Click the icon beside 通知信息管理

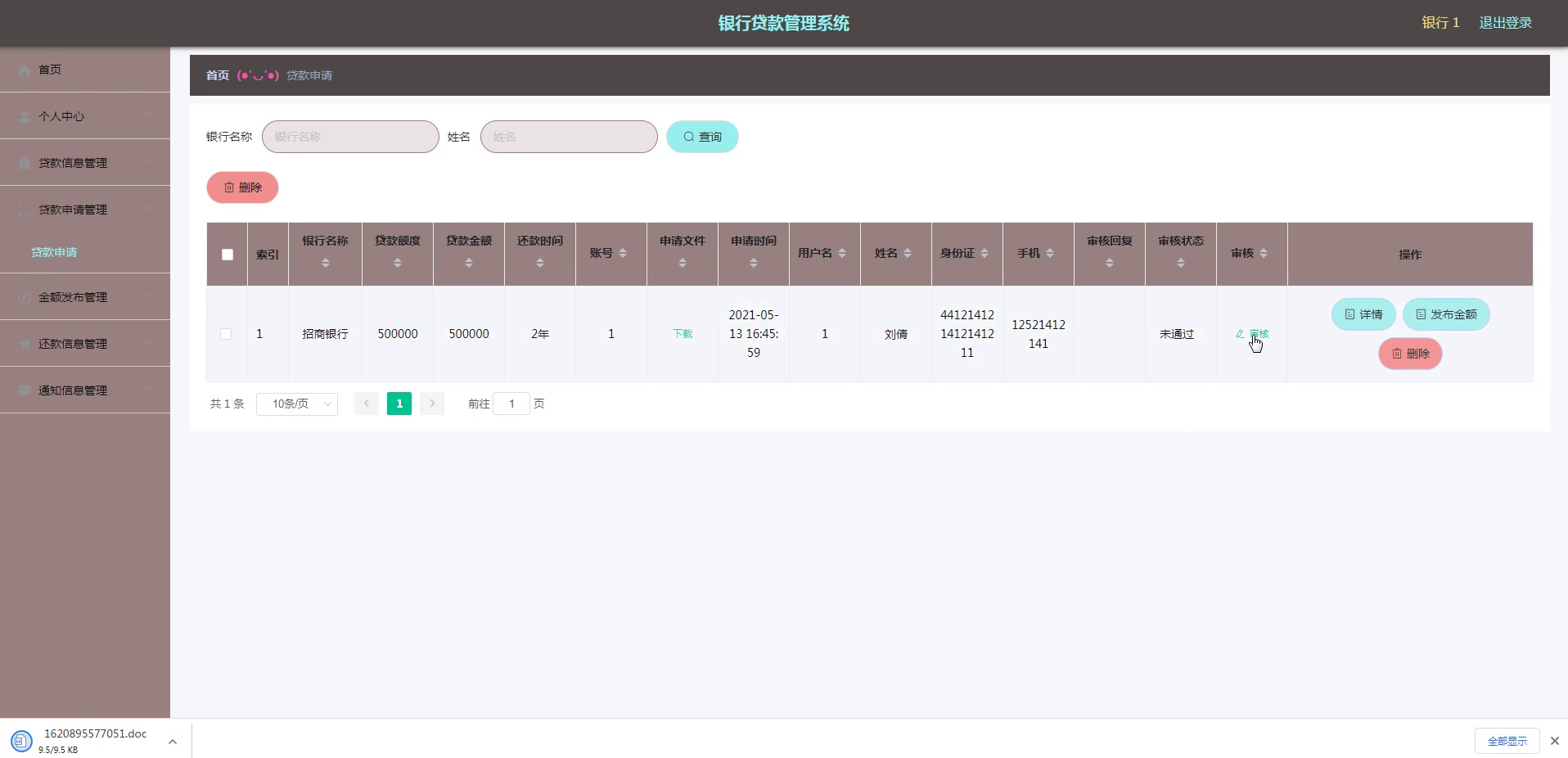coord(25,391)
